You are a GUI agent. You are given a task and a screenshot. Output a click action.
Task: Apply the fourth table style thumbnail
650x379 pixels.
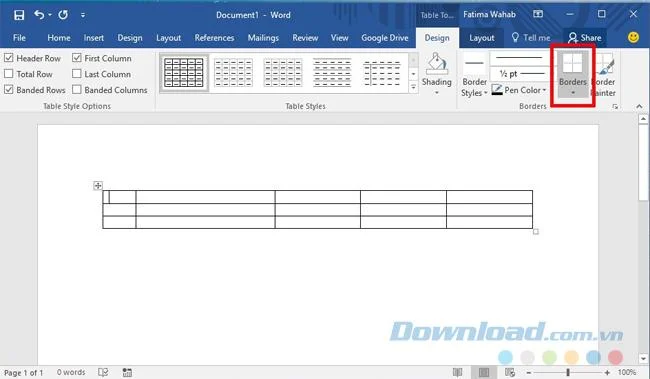[332, 73]
